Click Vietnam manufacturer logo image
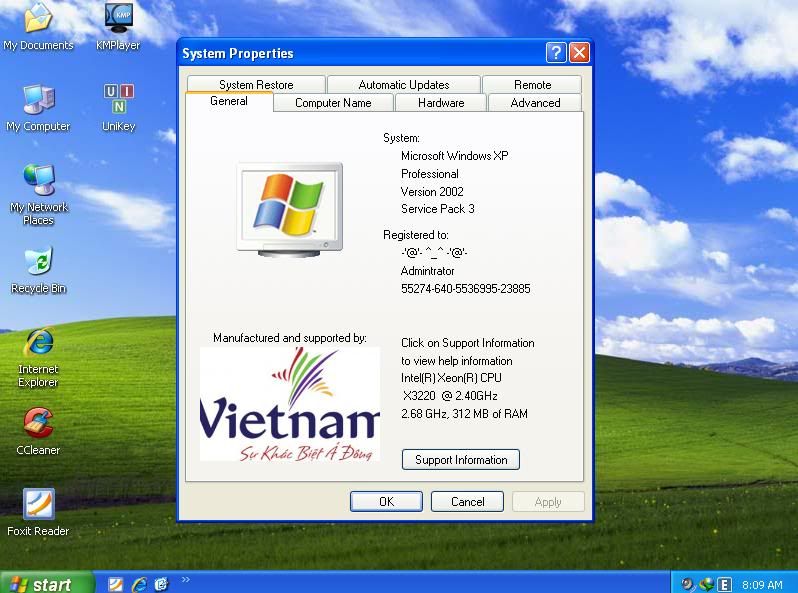Viewport: 798px width, 593px height. (290, 404)
